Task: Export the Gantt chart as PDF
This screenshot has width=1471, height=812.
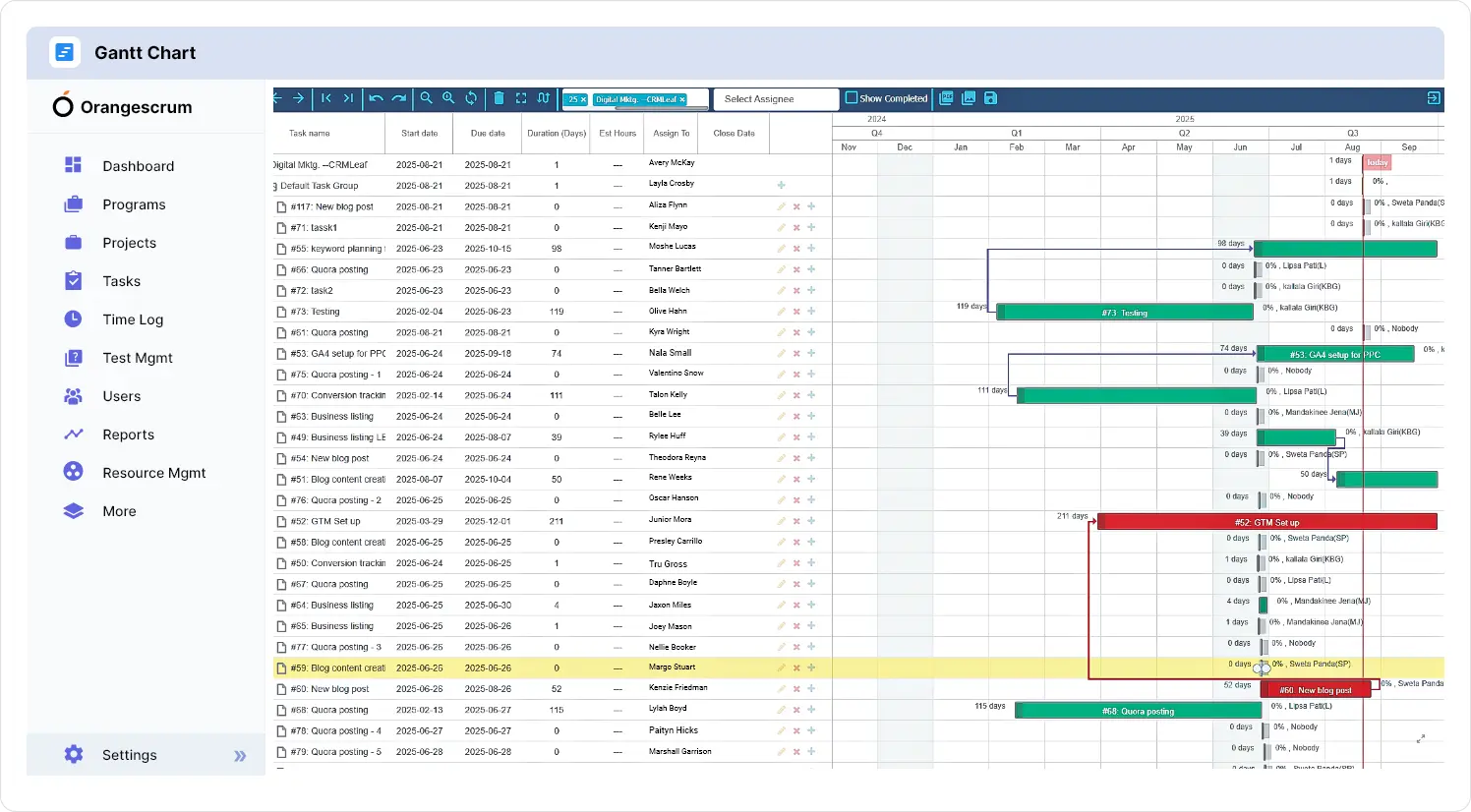Action: point(946,98)
